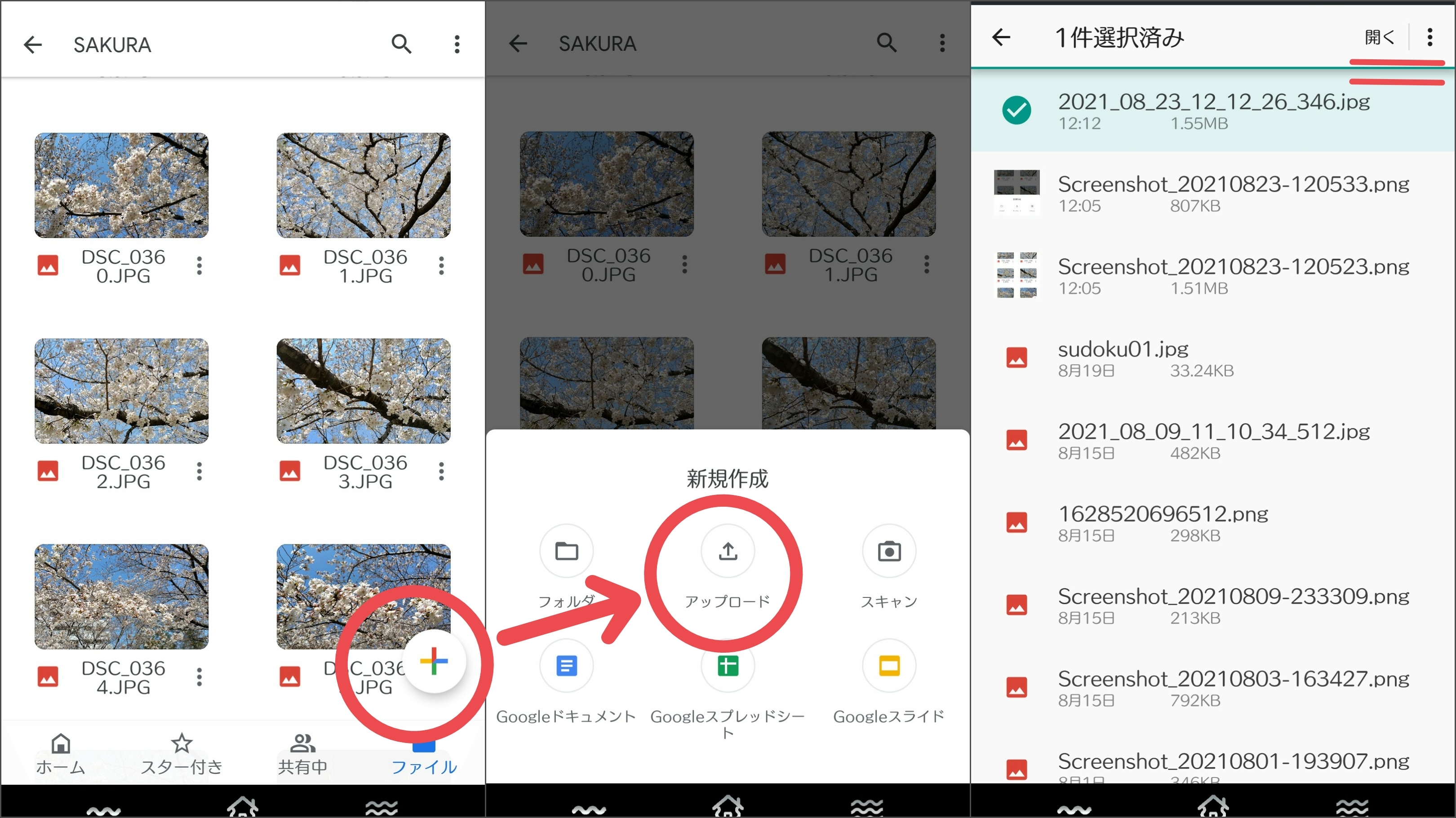Open the DSC_0362.JPG thumbnail
This screenshot has width=1456, height=818.
click(x=121, y=391)
